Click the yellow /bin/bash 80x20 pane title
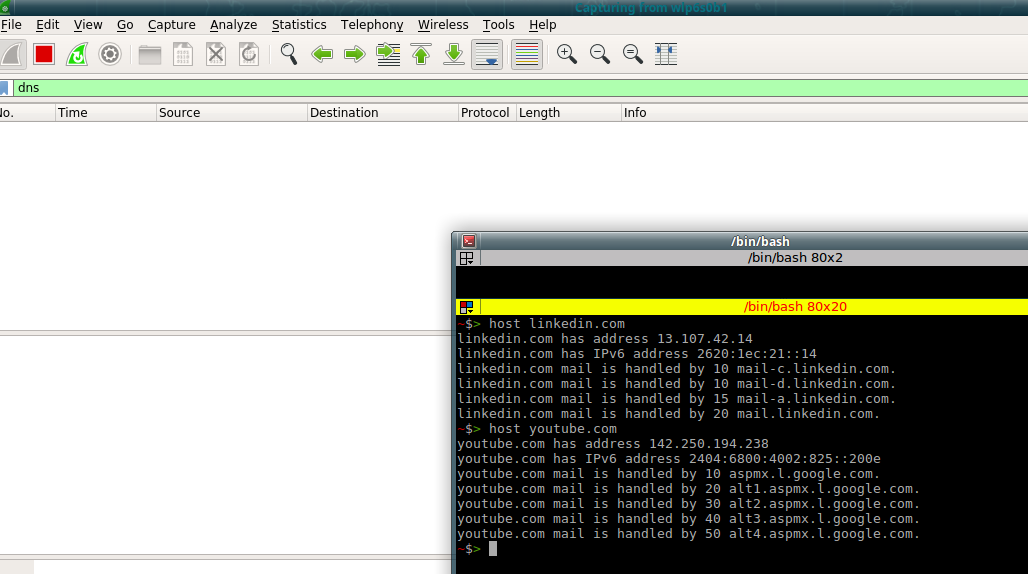The image size is (1028, 574). pyautogui.click(x=795, y=307)
